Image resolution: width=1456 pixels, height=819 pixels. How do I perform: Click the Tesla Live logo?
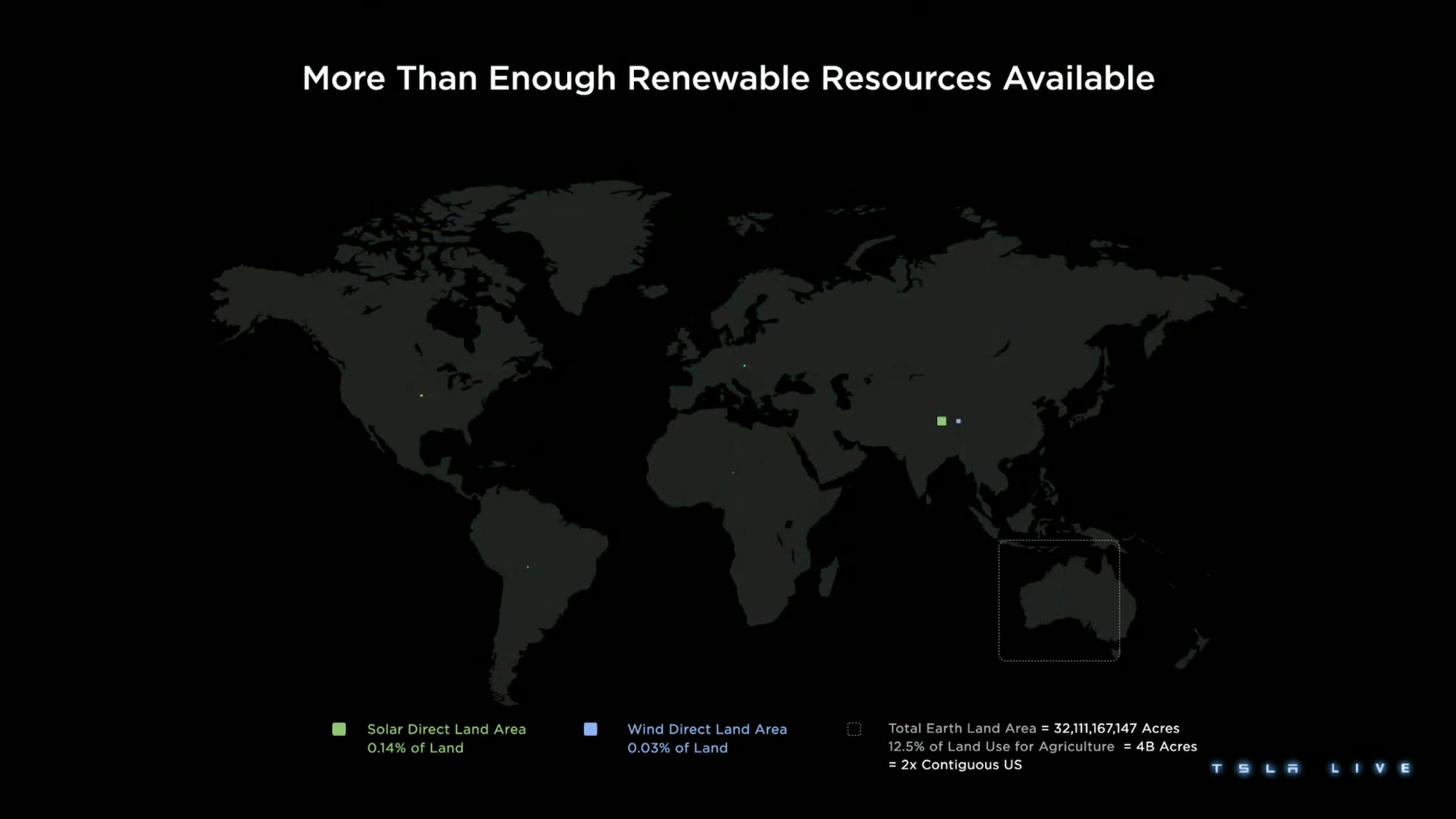pyautogui.click(x=1310, y=768)
